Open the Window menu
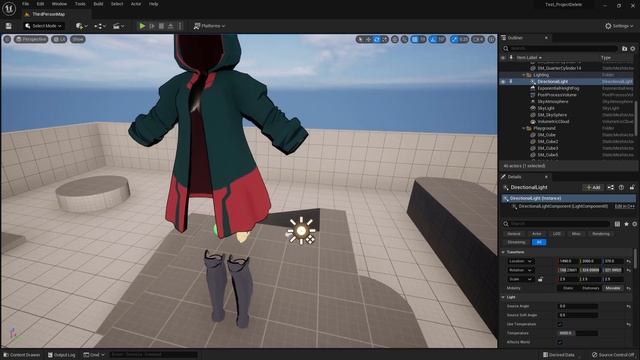The width and height of the screenshot is (640, 360). pos(59,4)
